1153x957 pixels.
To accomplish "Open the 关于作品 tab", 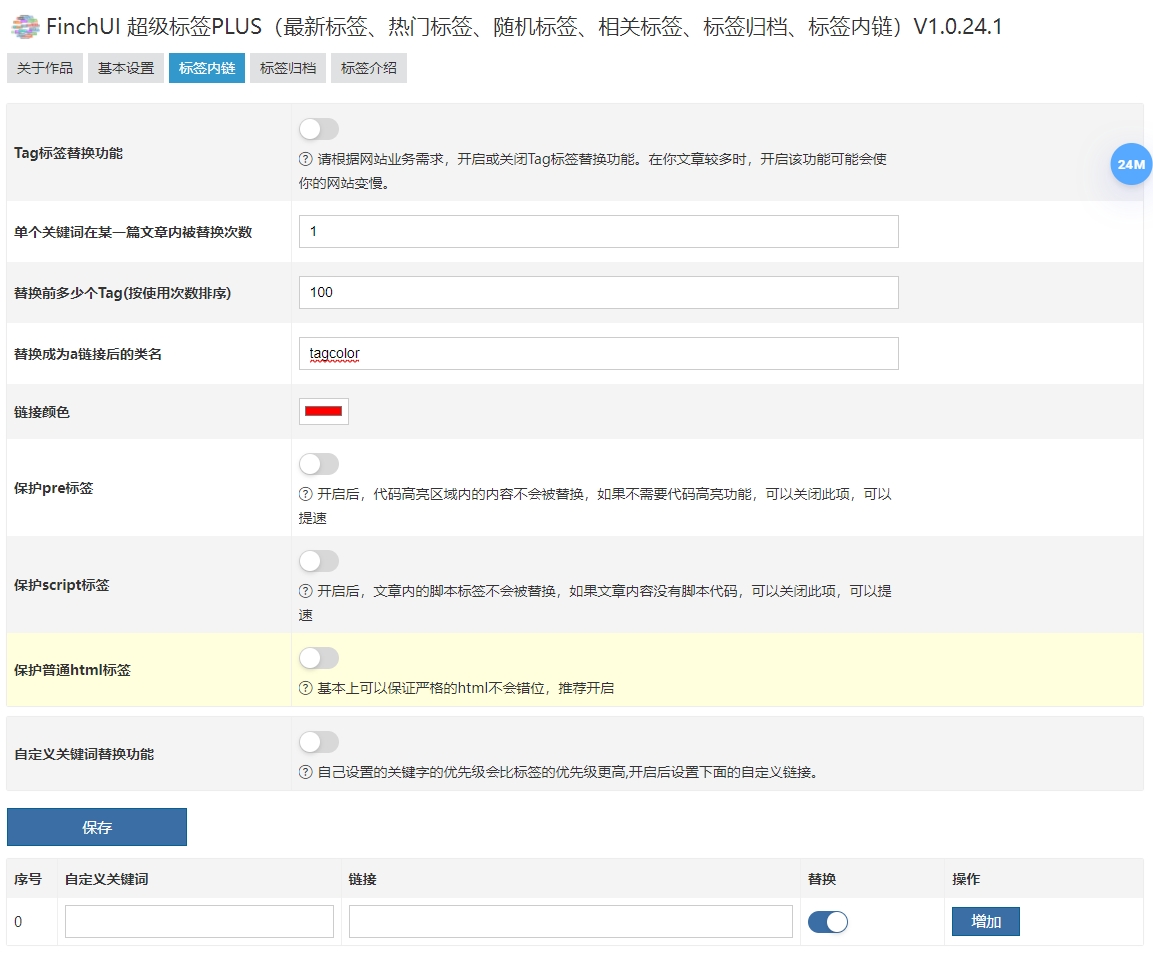I will point(44,68).
